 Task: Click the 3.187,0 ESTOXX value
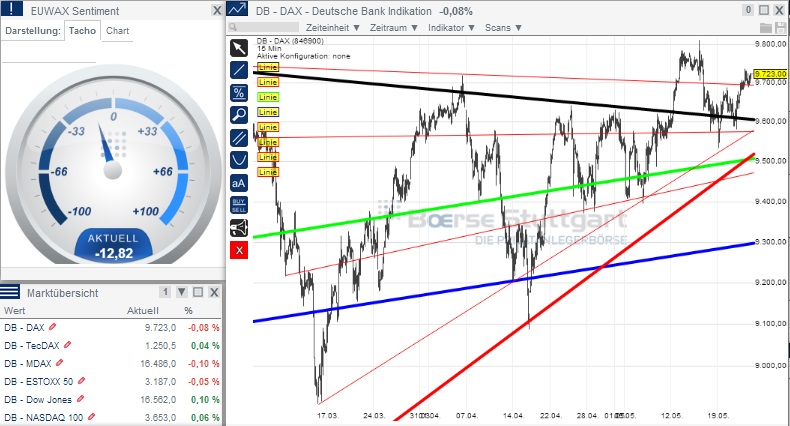[161, 381]
